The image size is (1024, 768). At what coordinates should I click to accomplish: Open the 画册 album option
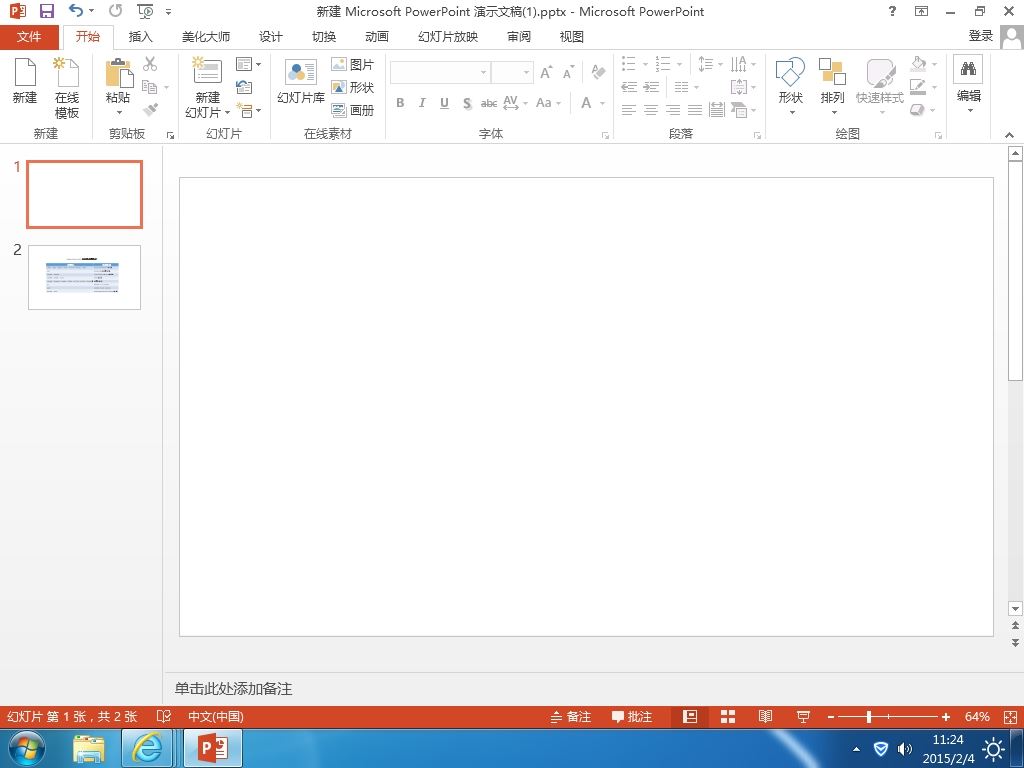(353, 110)
